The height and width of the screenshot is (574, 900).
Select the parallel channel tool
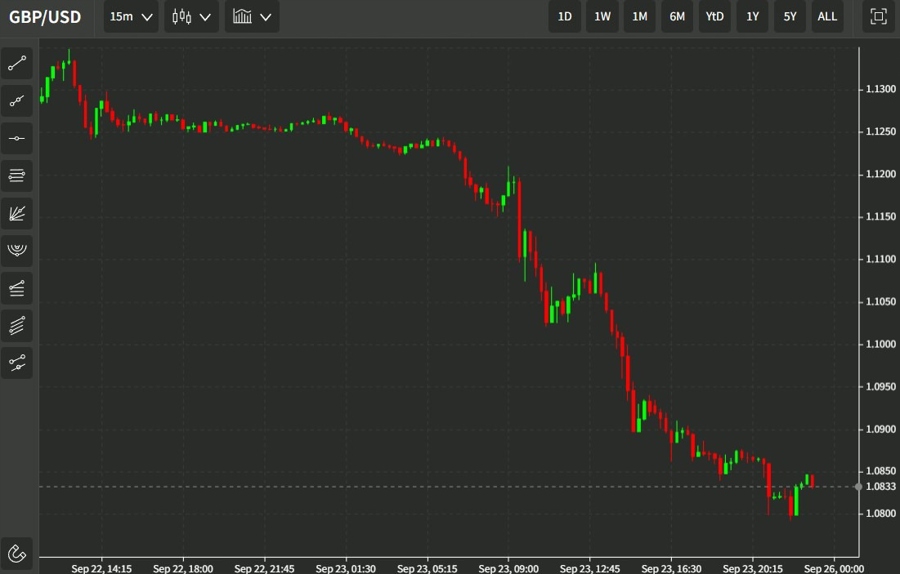pos(17,325)
